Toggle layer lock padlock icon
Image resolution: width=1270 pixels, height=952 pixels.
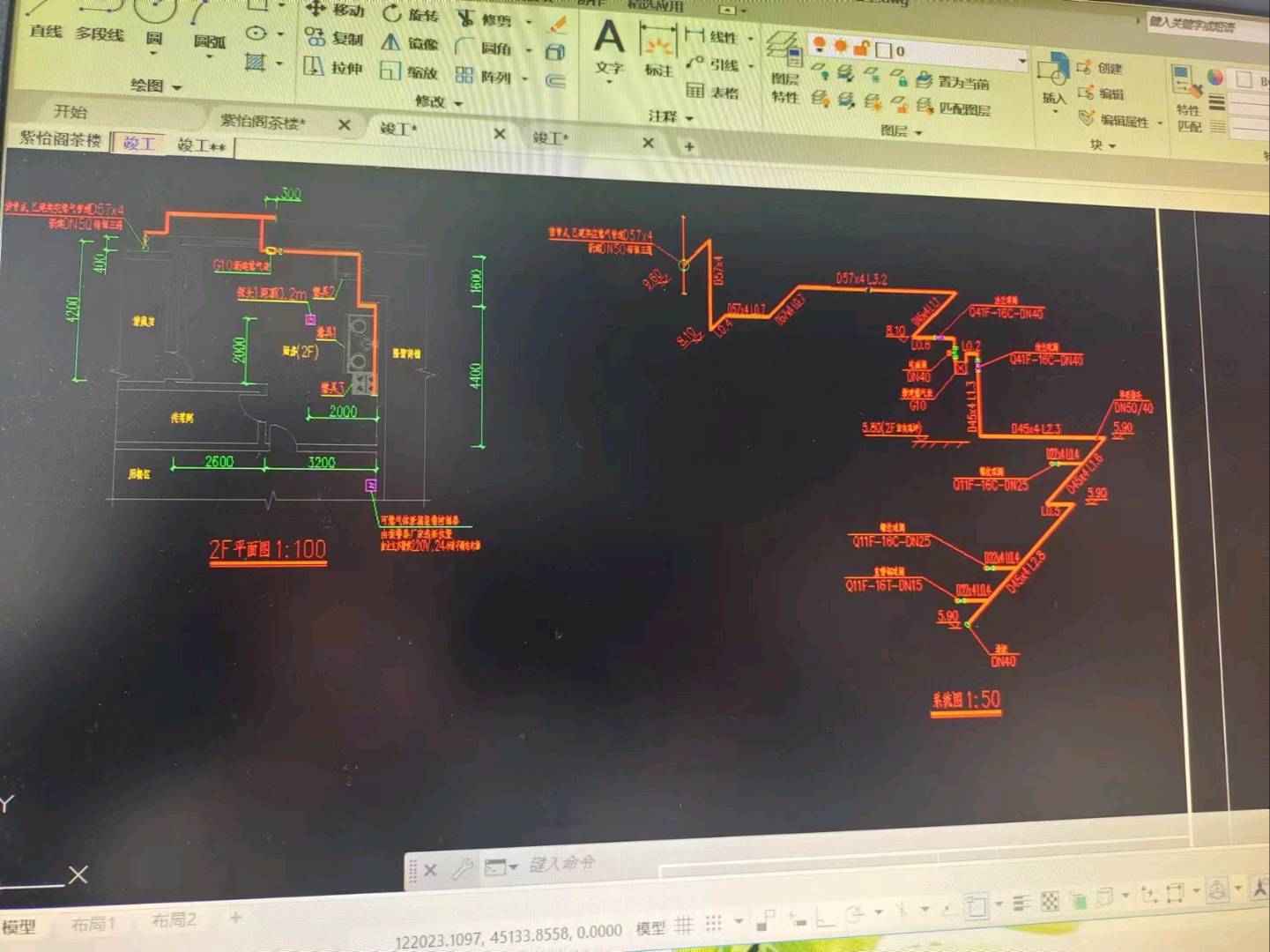click(x=863, y=48)
